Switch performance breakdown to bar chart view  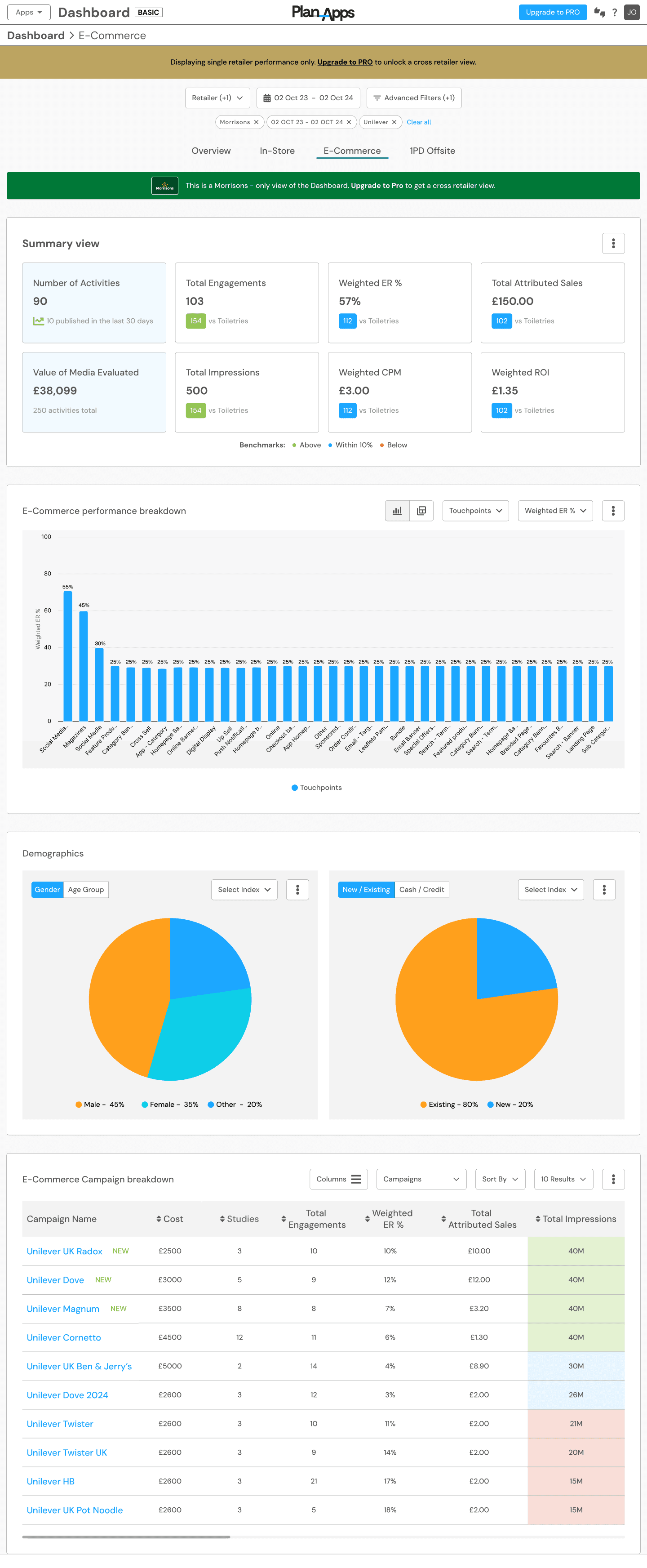tap(397, 511)
